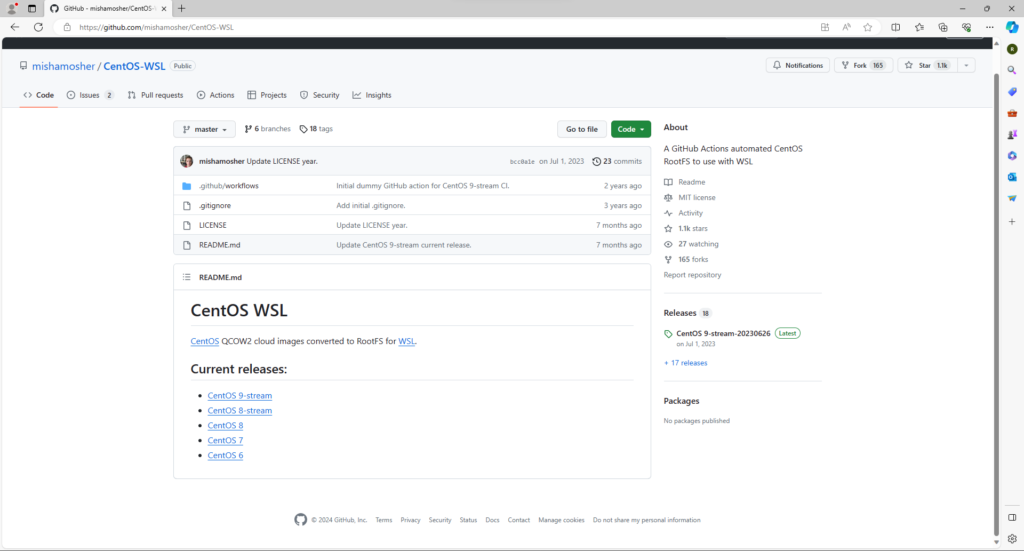Open MIT license link in About

coord(696,197)
